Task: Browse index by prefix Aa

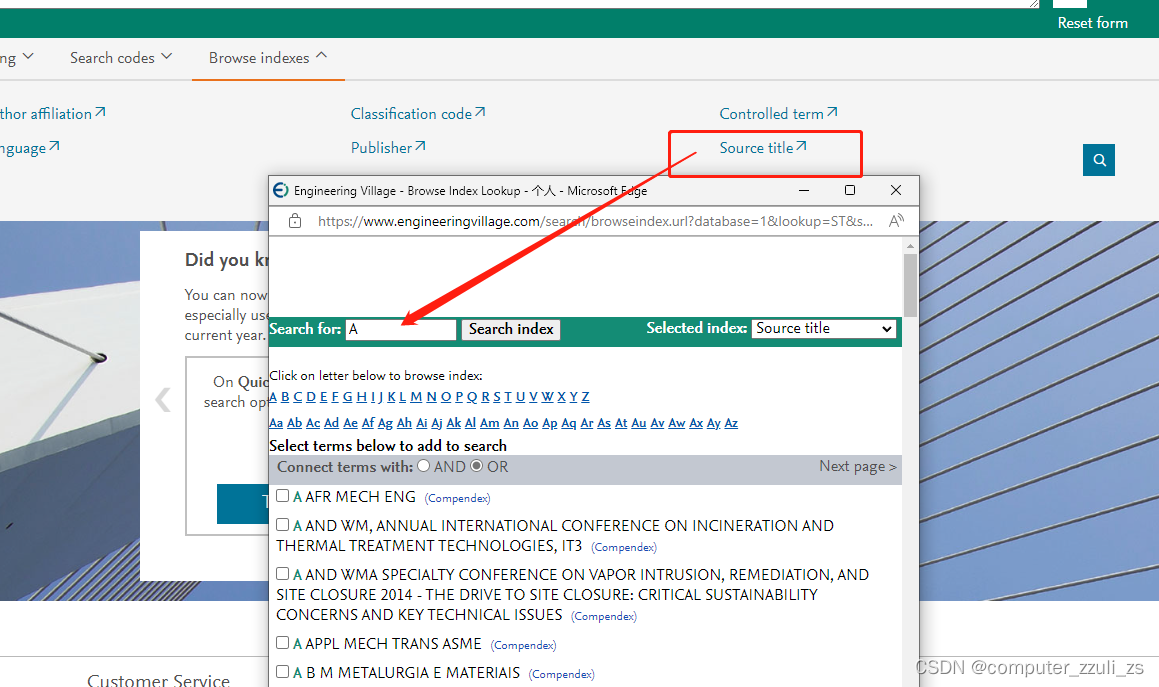Action: [x=276, y=423]
